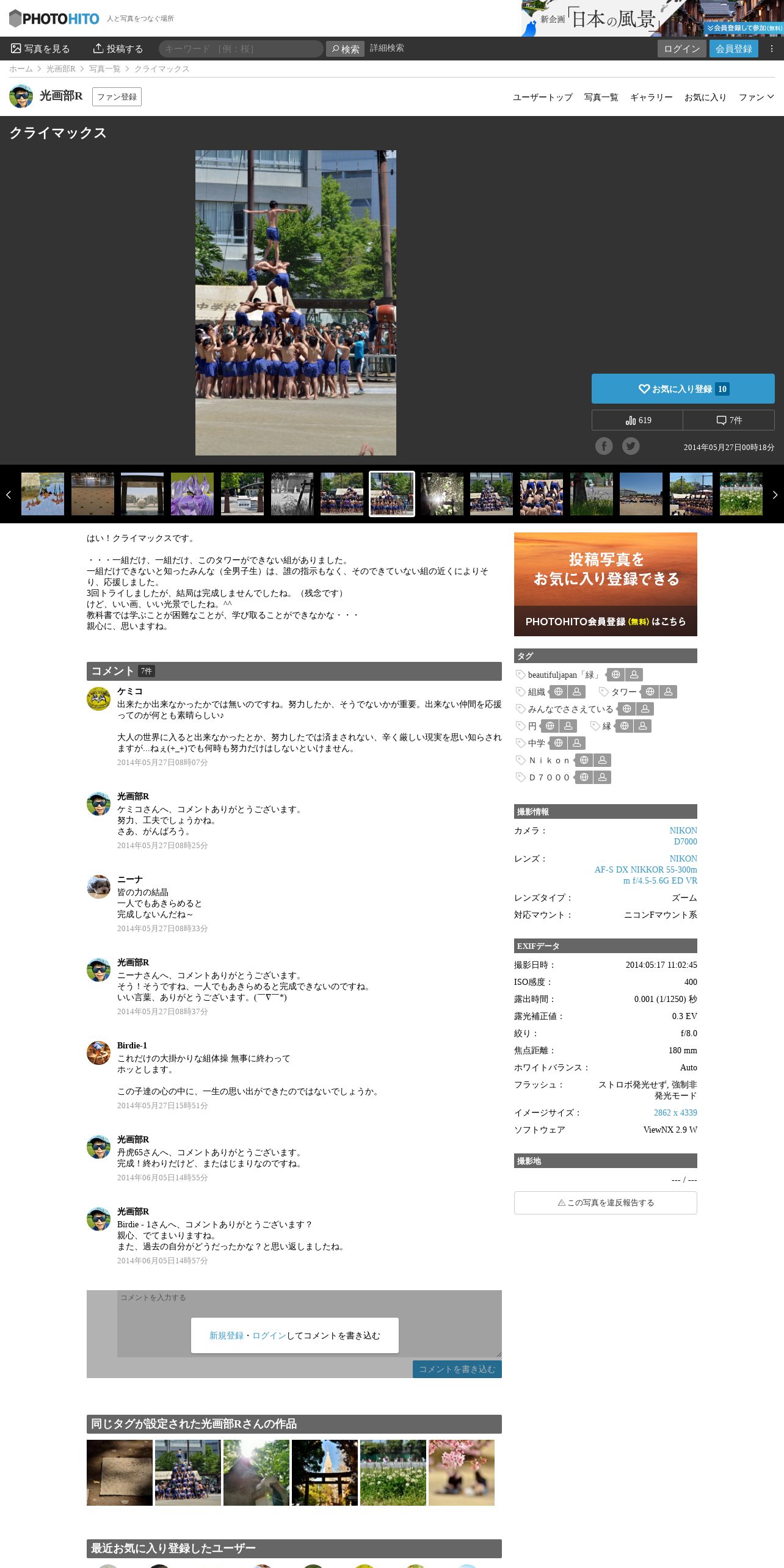
Task: Show previous thumbnails with the left arrow
Action: (8, 495)
